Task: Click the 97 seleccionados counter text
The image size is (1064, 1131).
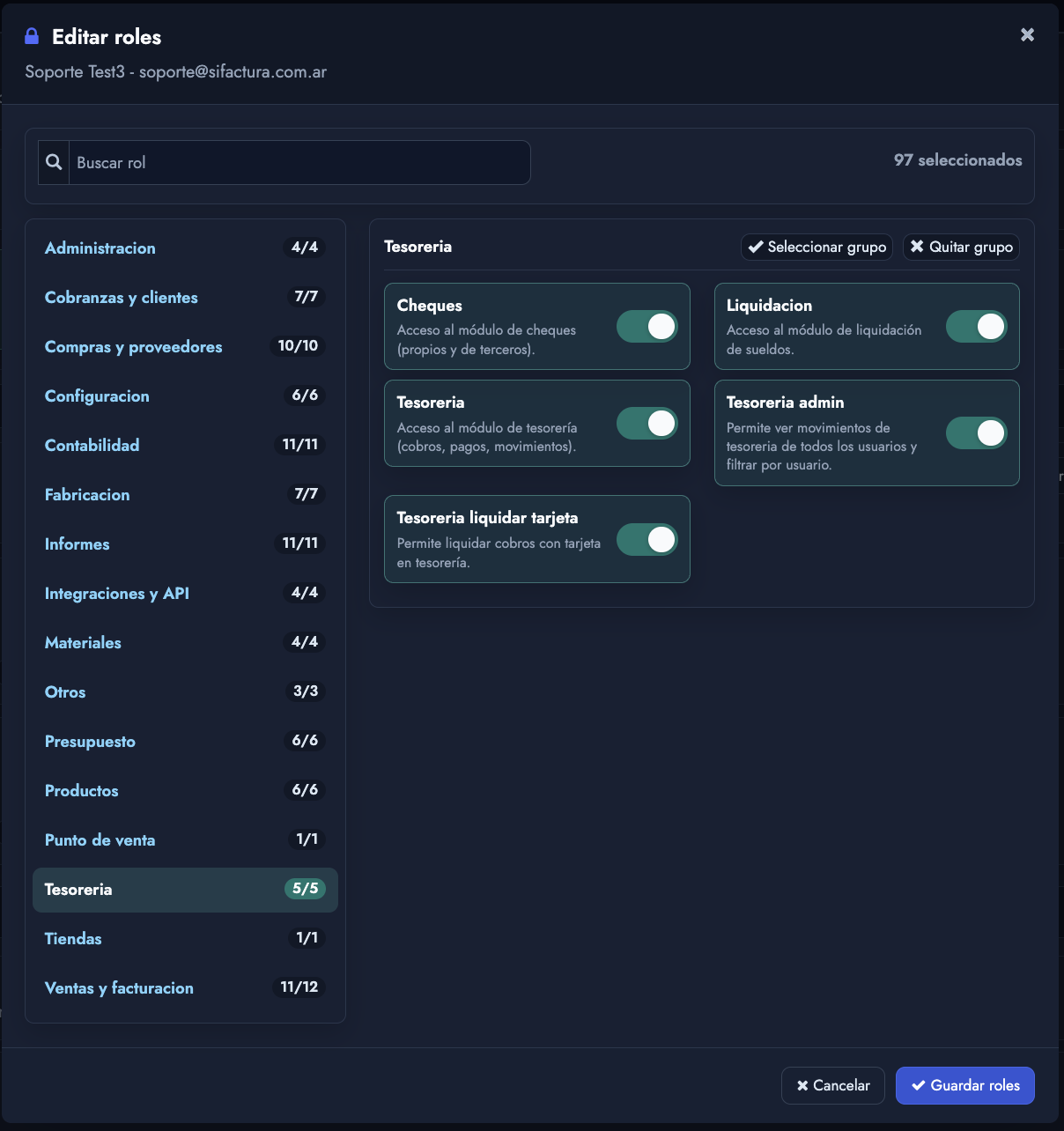Action: tap(958, 159)
